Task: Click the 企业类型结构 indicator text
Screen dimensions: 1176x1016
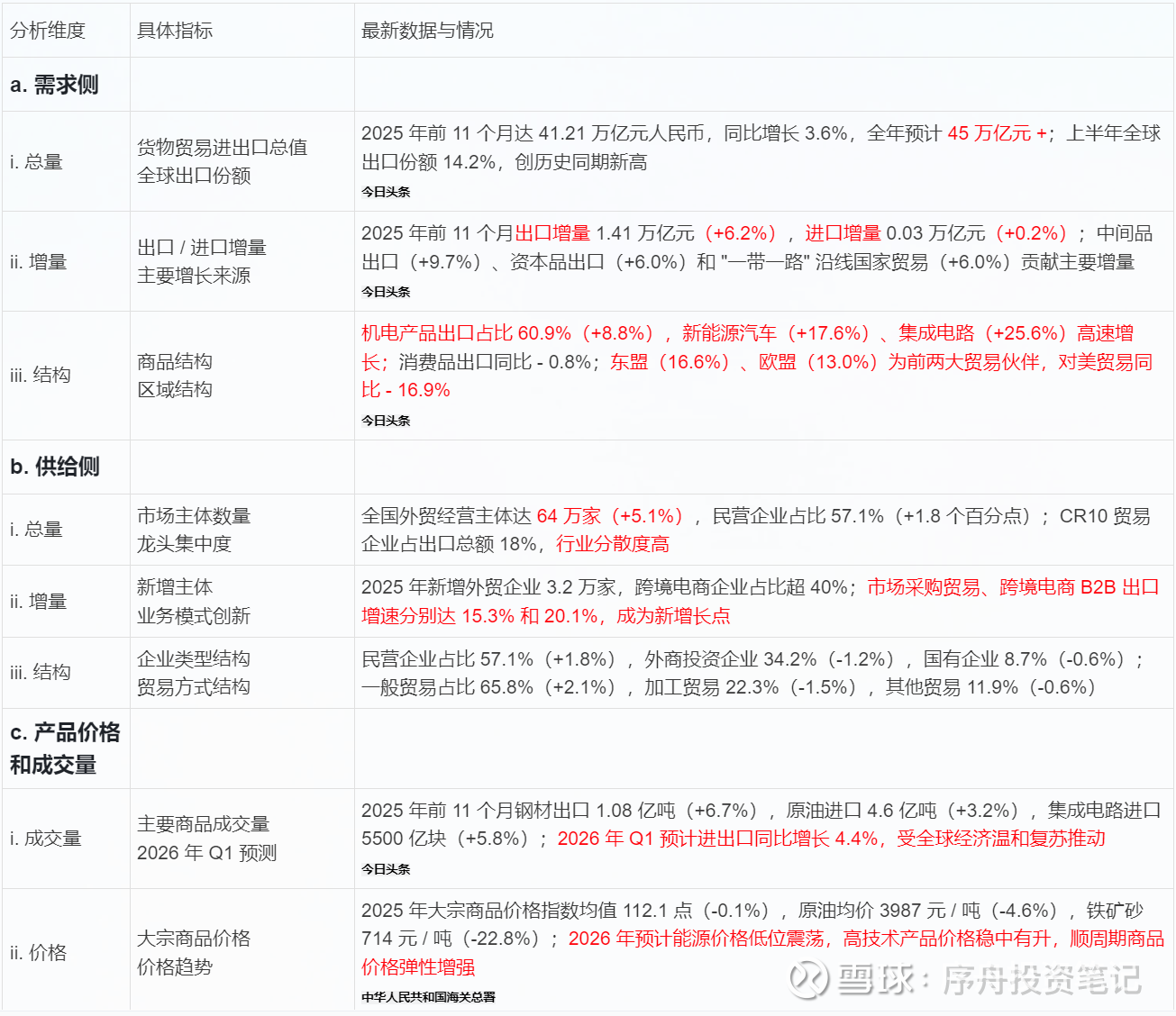Action: tap(194, 658)
